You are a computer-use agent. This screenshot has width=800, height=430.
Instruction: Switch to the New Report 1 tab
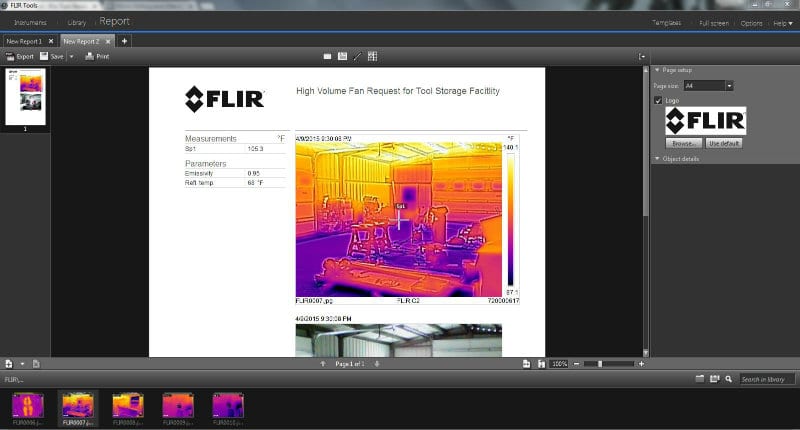[25, 41]
